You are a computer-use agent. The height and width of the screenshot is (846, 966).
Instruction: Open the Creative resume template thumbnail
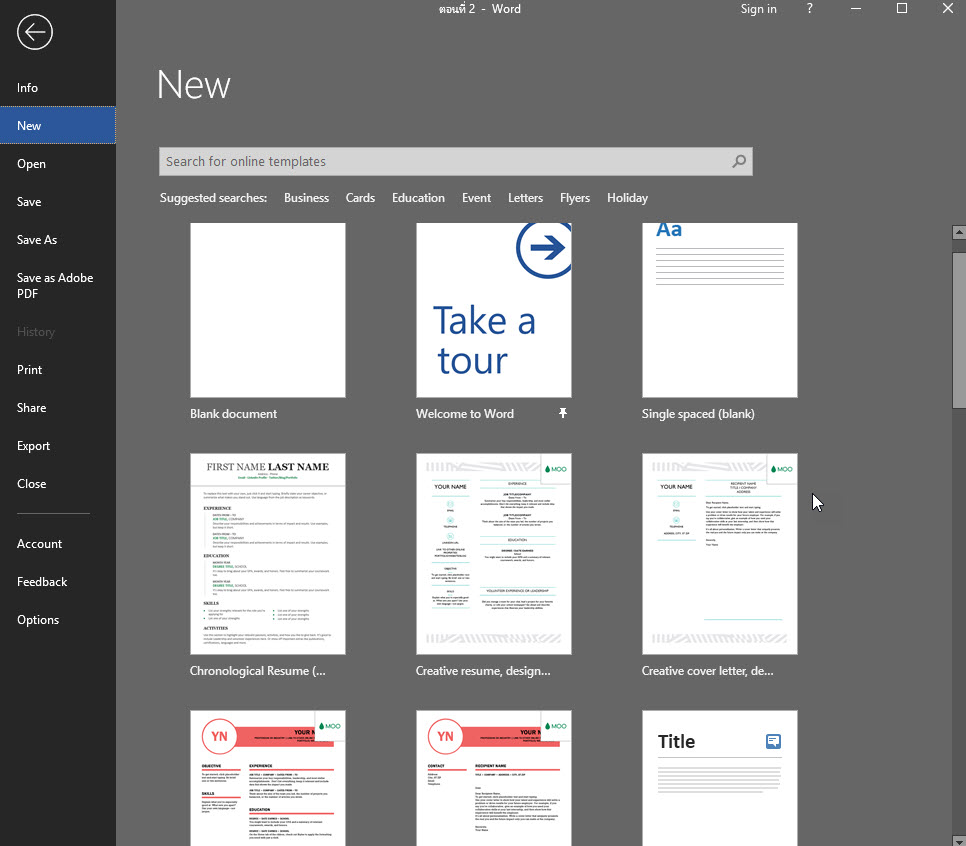click(493, 554)
